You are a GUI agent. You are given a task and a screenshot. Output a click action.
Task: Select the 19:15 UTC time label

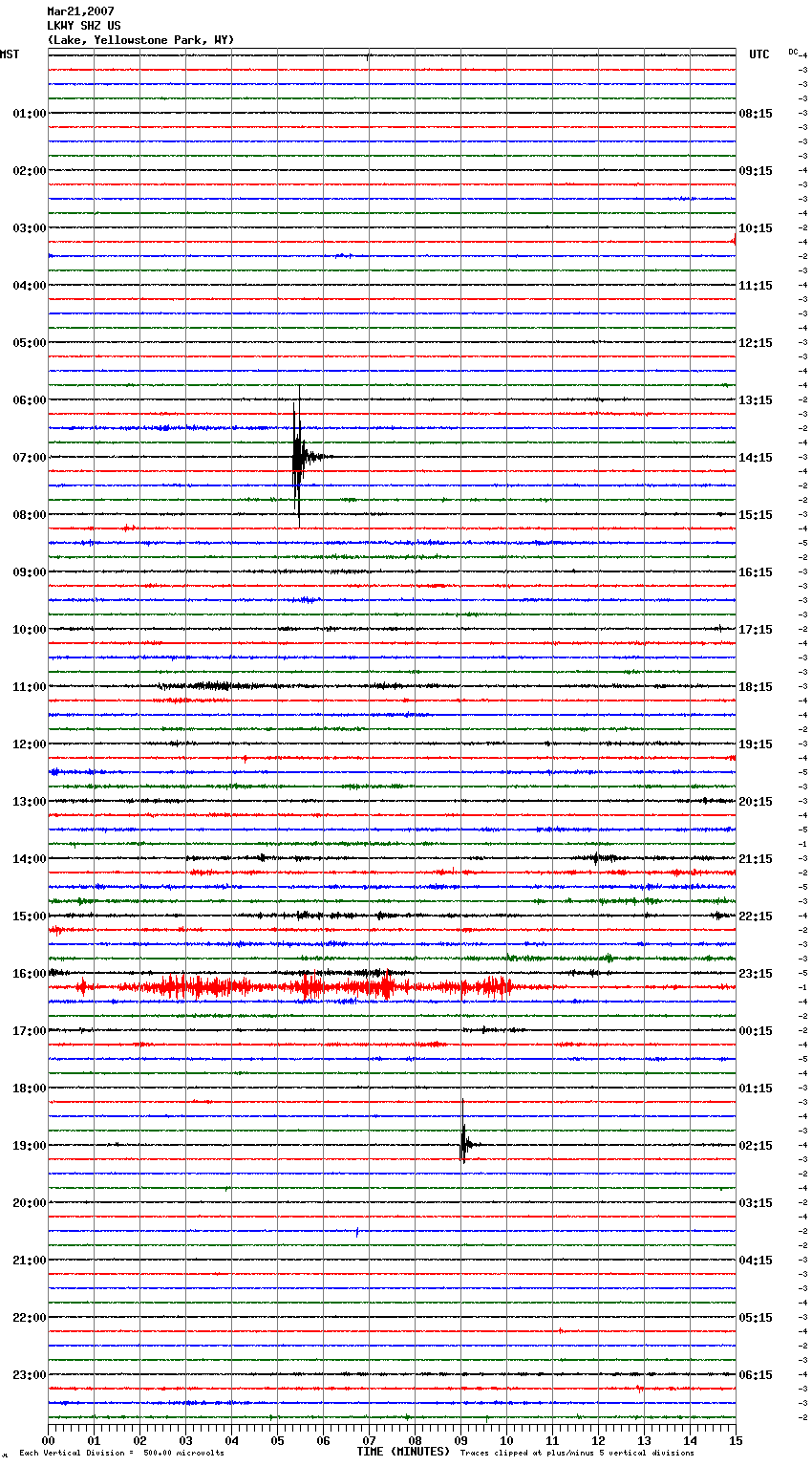coord(756,744)
